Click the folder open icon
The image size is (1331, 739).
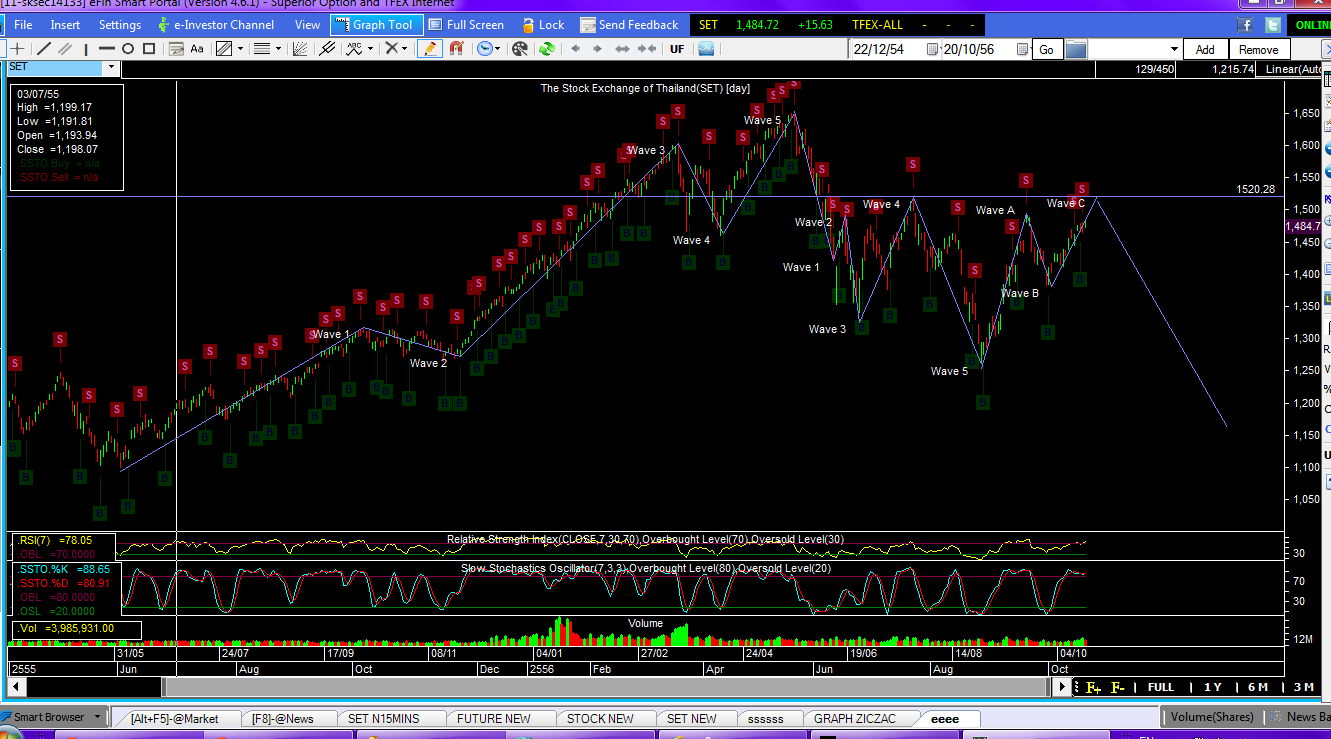(x=1075, y=49)
